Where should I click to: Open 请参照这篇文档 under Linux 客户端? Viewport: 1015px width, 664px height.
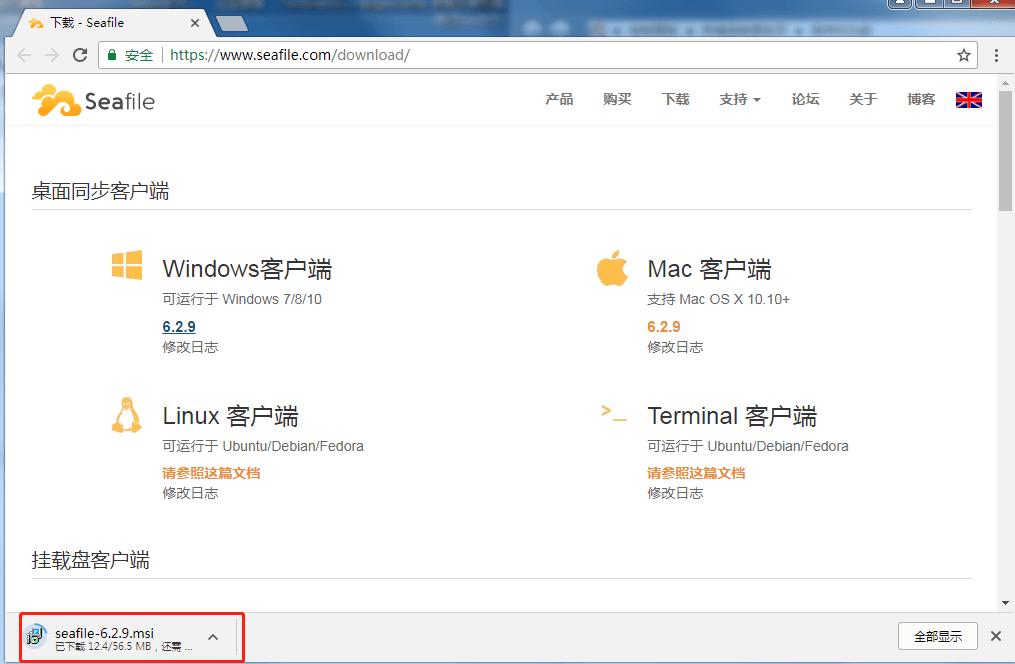pos(211,473)
